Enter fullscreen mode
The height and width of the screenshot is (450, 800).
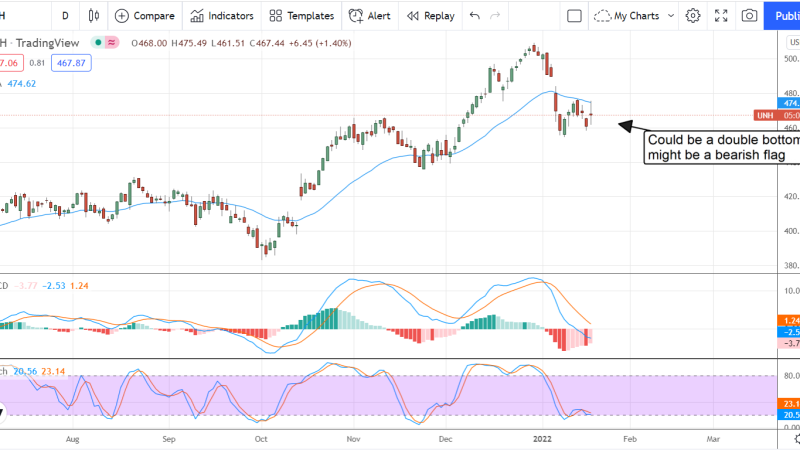721,16
